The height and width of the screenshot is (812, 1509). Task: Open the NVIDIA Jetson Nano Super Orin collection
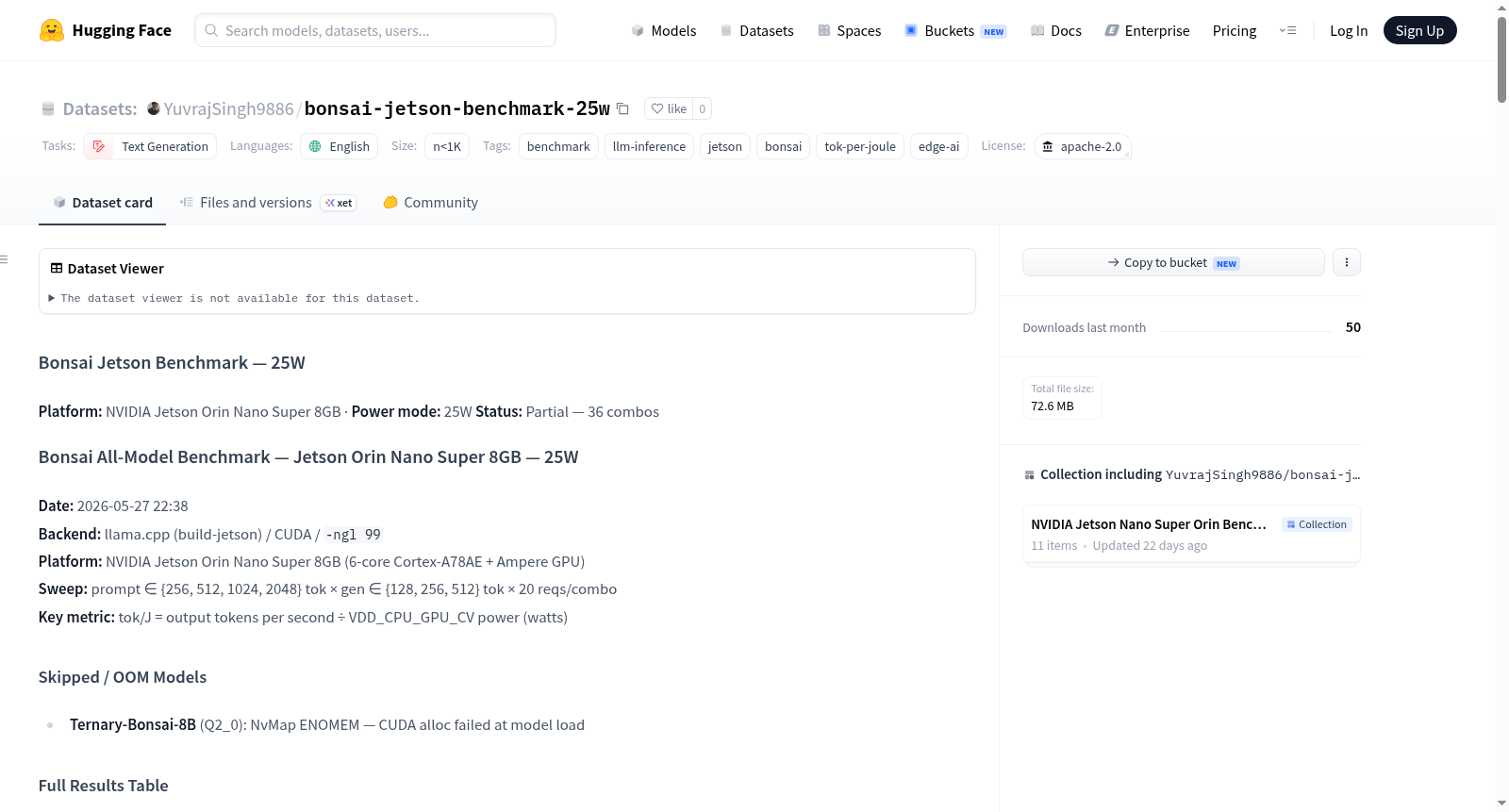(1191, 534)
